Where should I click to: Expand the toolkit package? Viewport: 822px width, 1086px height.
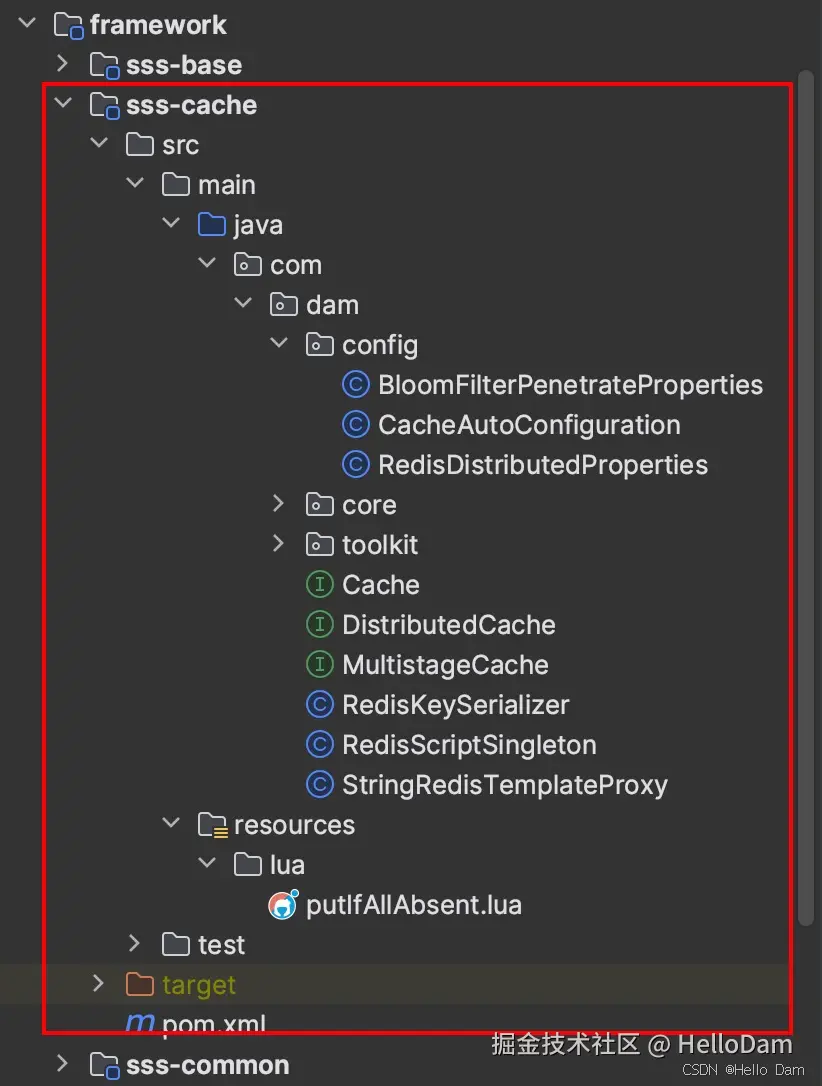[278, 544]
